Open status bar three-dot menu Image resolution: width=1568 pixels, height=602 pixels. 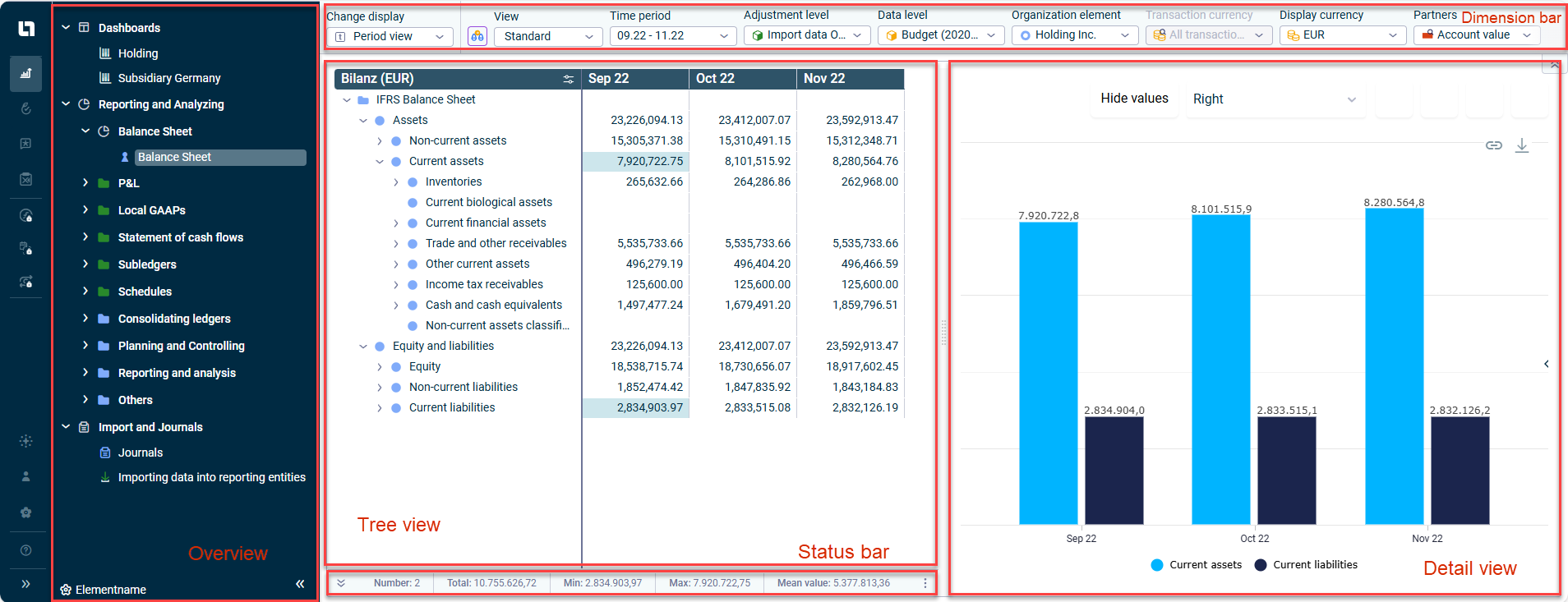point(925,583)
